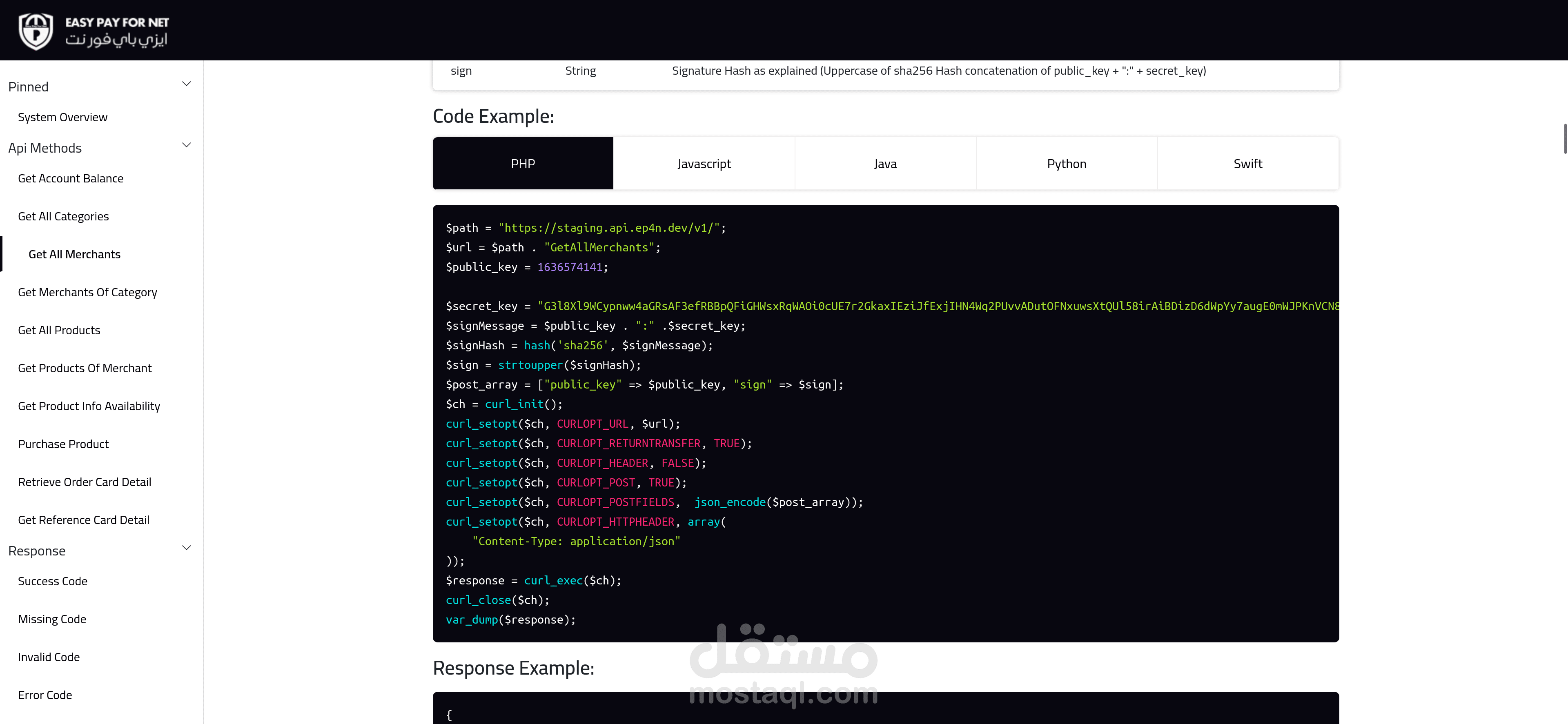1568x724 pixels.
Task: Switch to the Javascript code tab
Action: [x=704, y=164]
